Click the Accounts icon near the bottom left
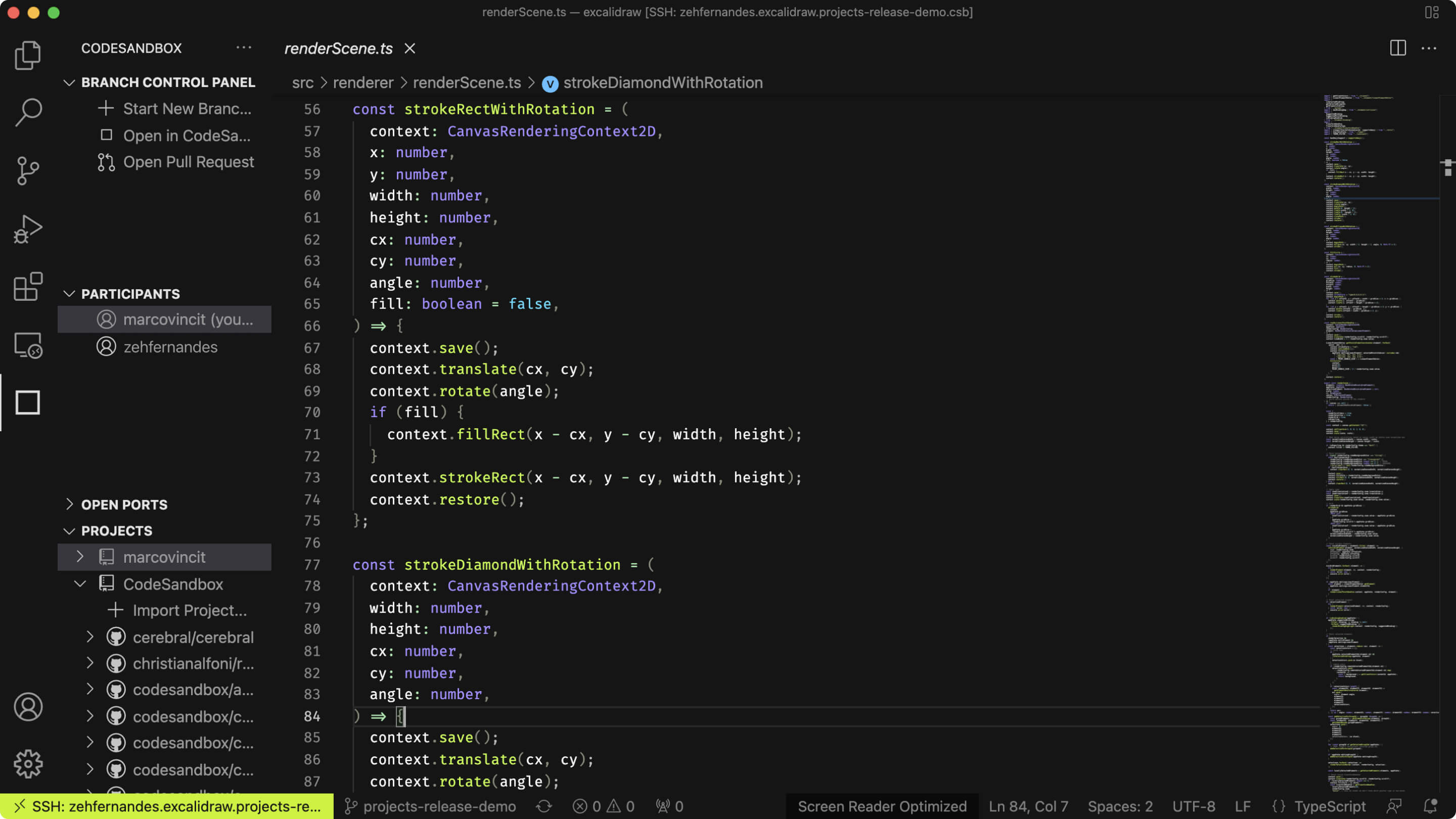Image resolution: width=1456 pixels, height=819 pixels. click(x=28, y=707)
